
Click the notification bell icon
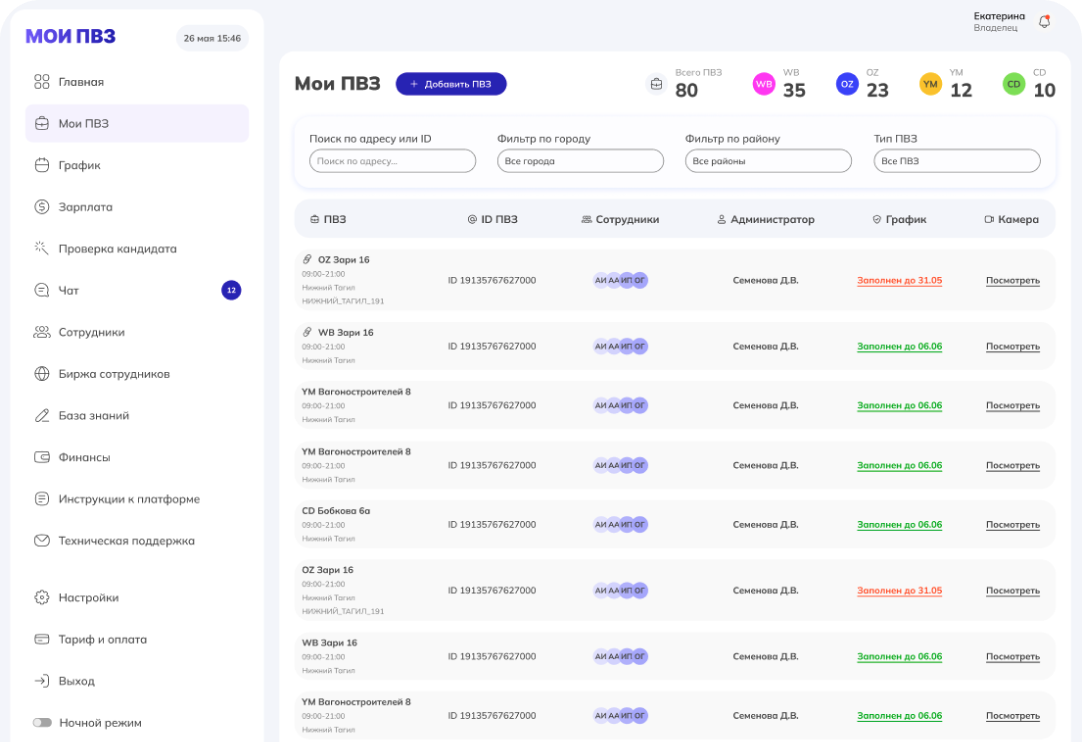(1044, 21)
